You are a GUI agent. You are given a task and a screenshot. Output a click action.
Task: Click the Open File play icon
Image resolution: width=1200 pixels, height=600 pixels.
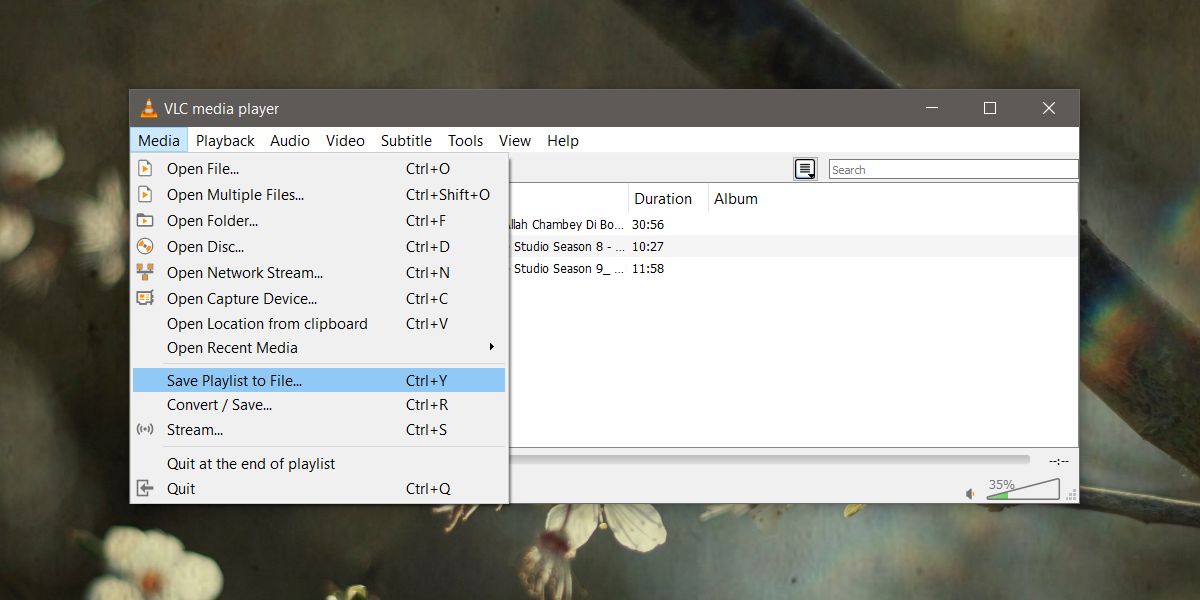click(x=145, y=168)
